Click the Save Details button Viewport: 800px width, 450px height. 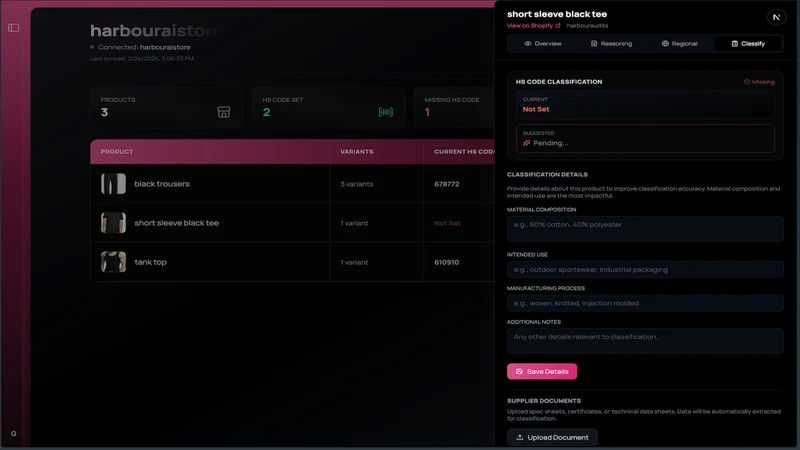pyautogui.click(x=542, y=371)
